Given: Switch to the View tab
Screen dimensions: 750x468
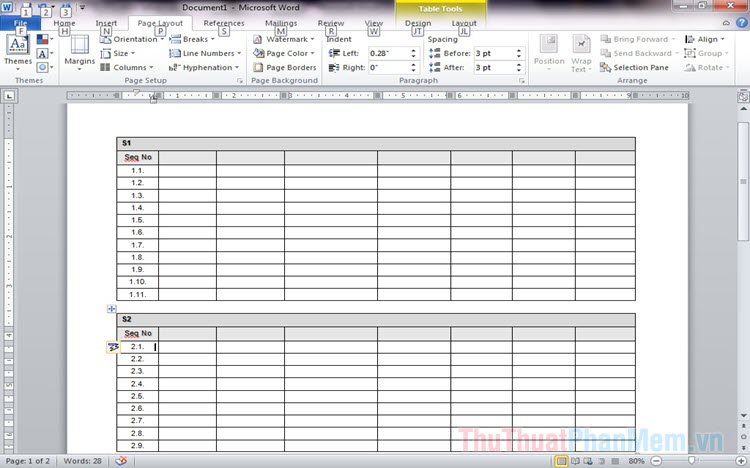Looking at the screenshot, I should tap(374, 23).
